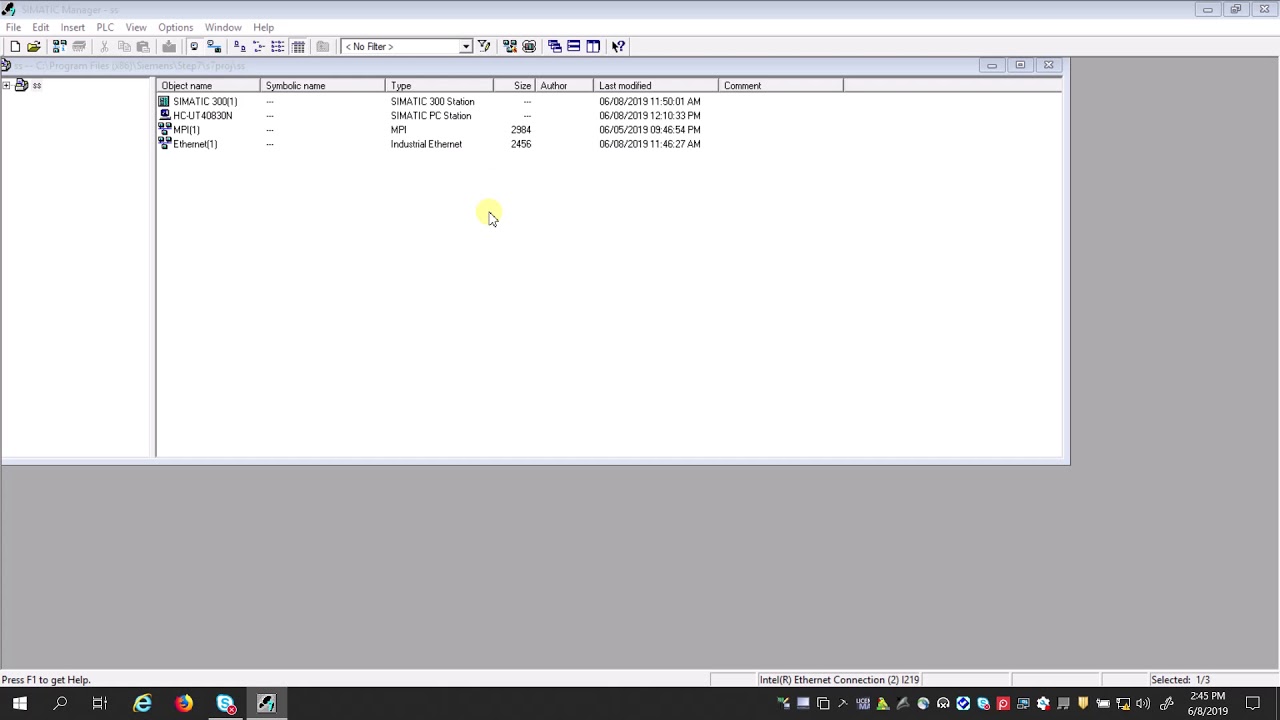The image size is (1280, 720).
Task: Click the size value 2456
Action: click(521, 144)
